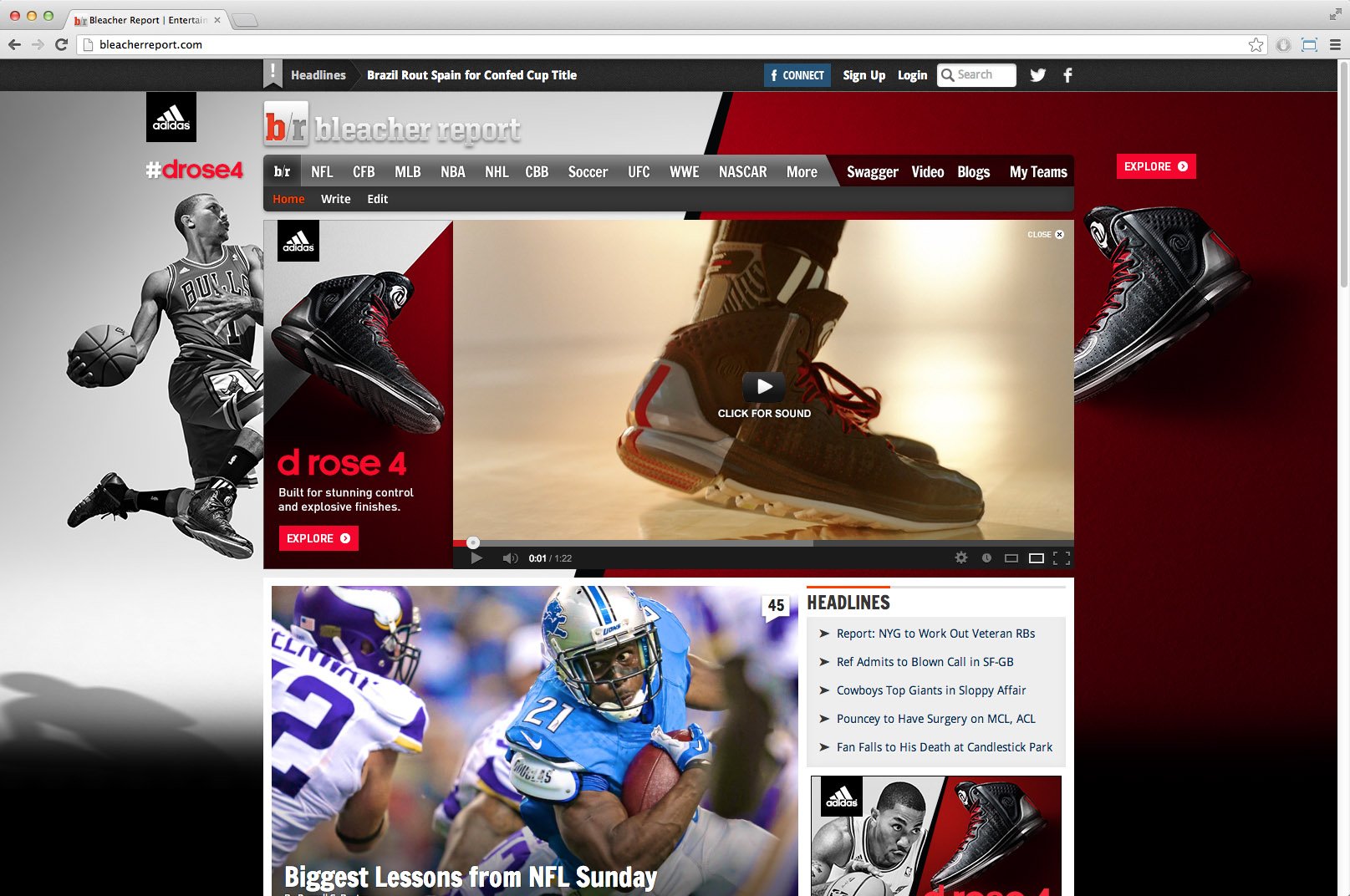The height and width of the screenshot is (896, 1350).
Task: Click the Bleacher Report browser tab
Action: (146, 20)
